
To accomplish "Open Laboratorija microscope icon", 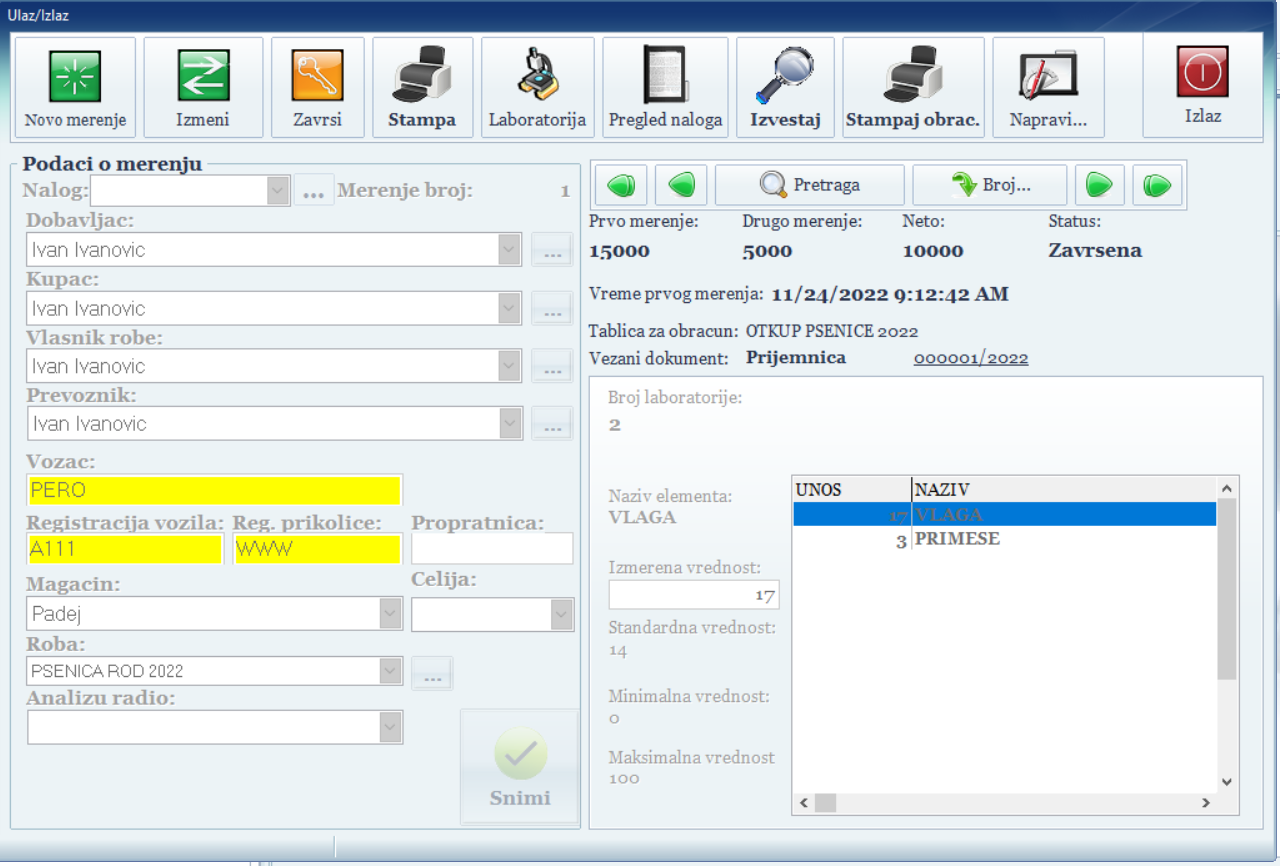I will coord(537,77).
